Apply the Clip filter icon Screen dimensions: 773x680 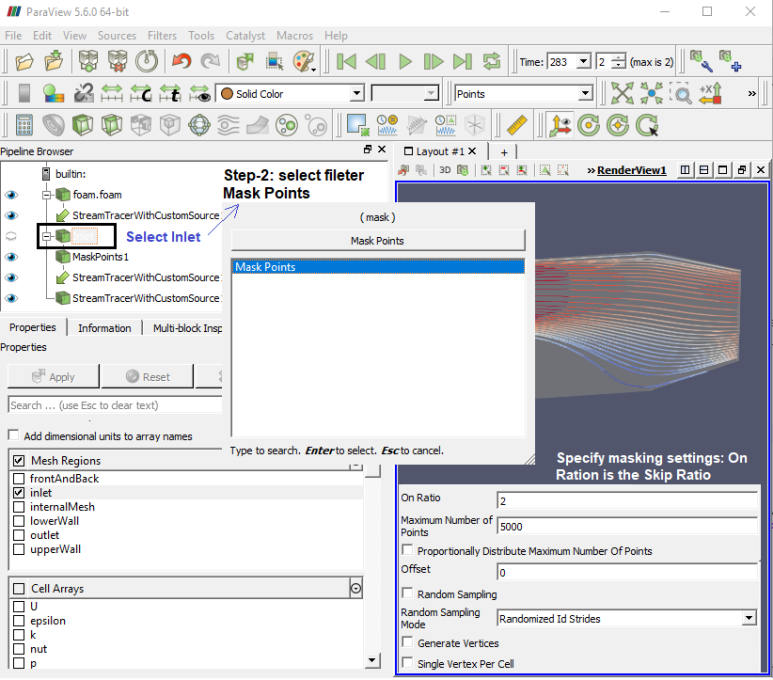83,125
